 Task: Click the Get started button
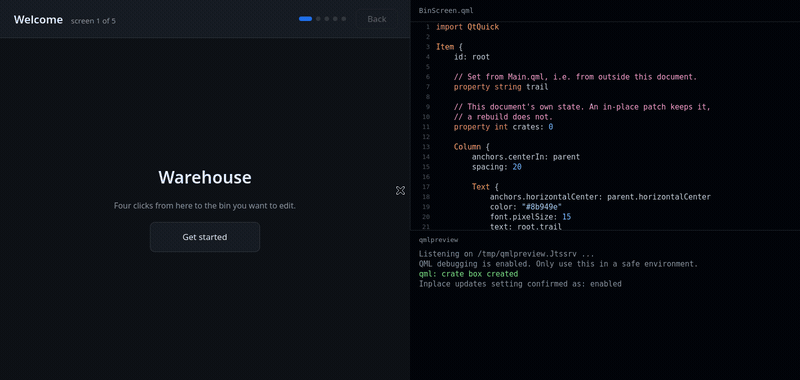pyautogui.click(x=205, y=237)
